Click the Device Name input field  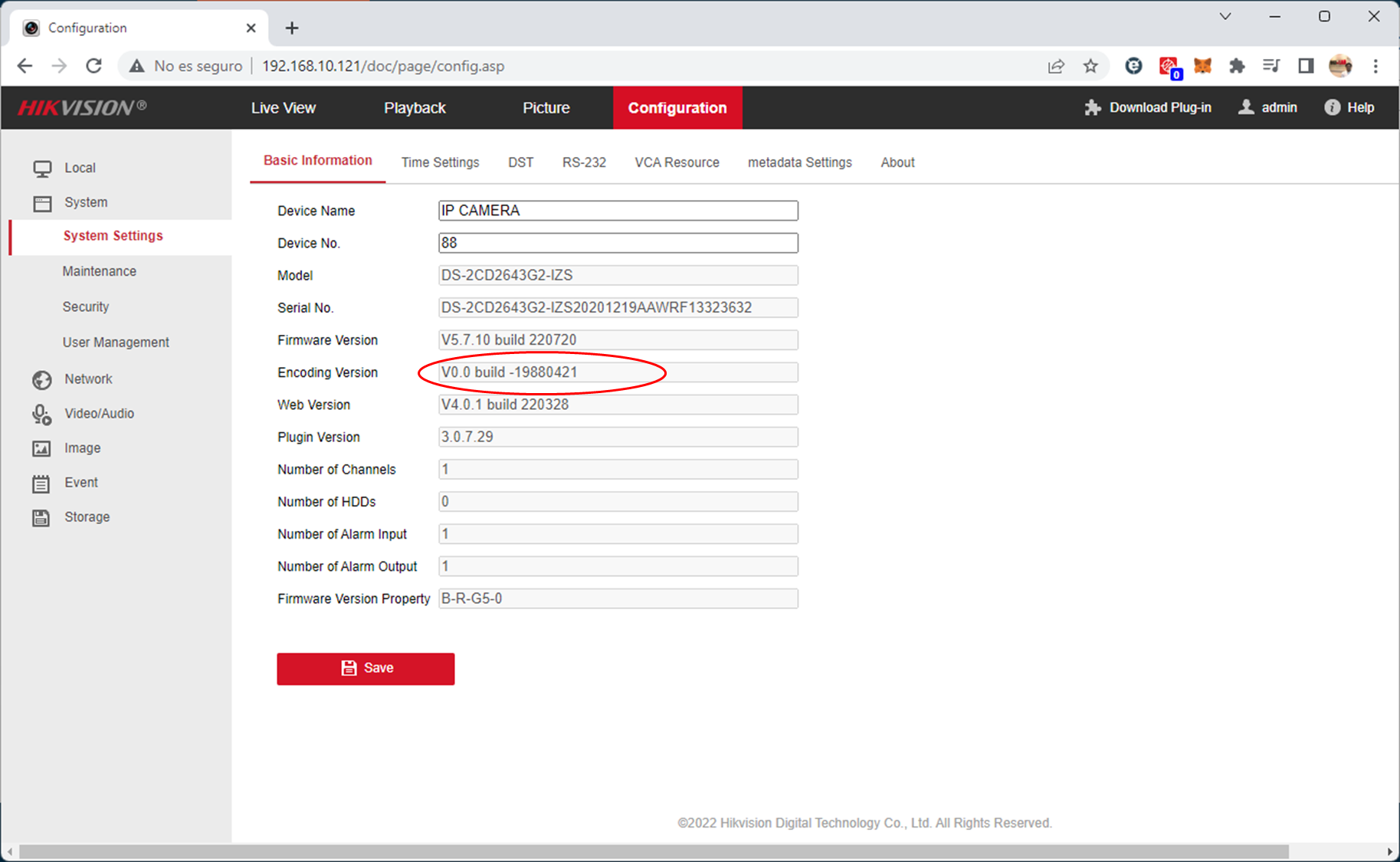pyautogui.click(x=618, y=211)
